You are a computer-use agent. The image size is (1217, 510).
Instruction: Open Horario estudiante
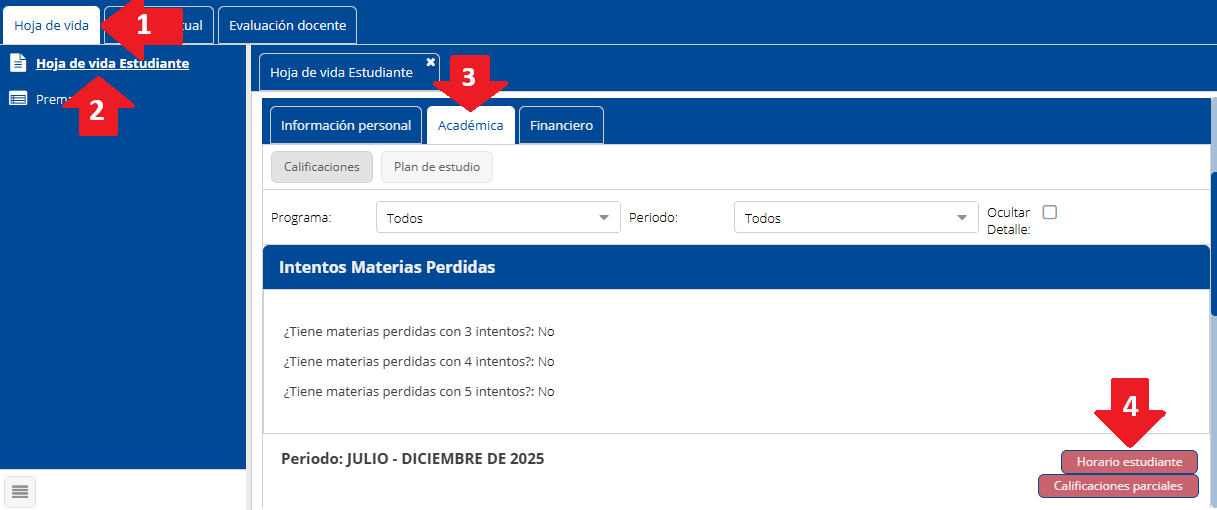1129,462
